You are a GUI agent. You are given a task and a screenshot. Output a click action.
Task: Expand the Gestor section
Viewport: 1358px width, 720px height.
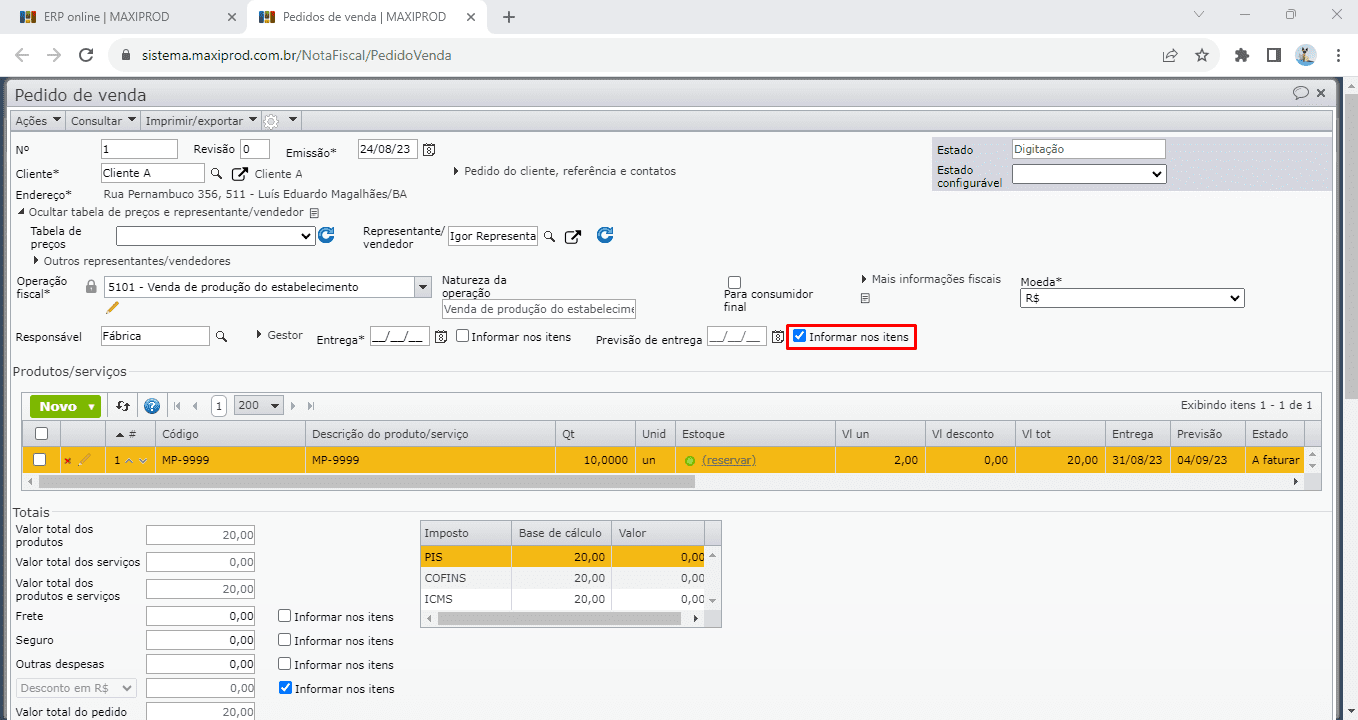pyautogui.click(x=280, y=336)
